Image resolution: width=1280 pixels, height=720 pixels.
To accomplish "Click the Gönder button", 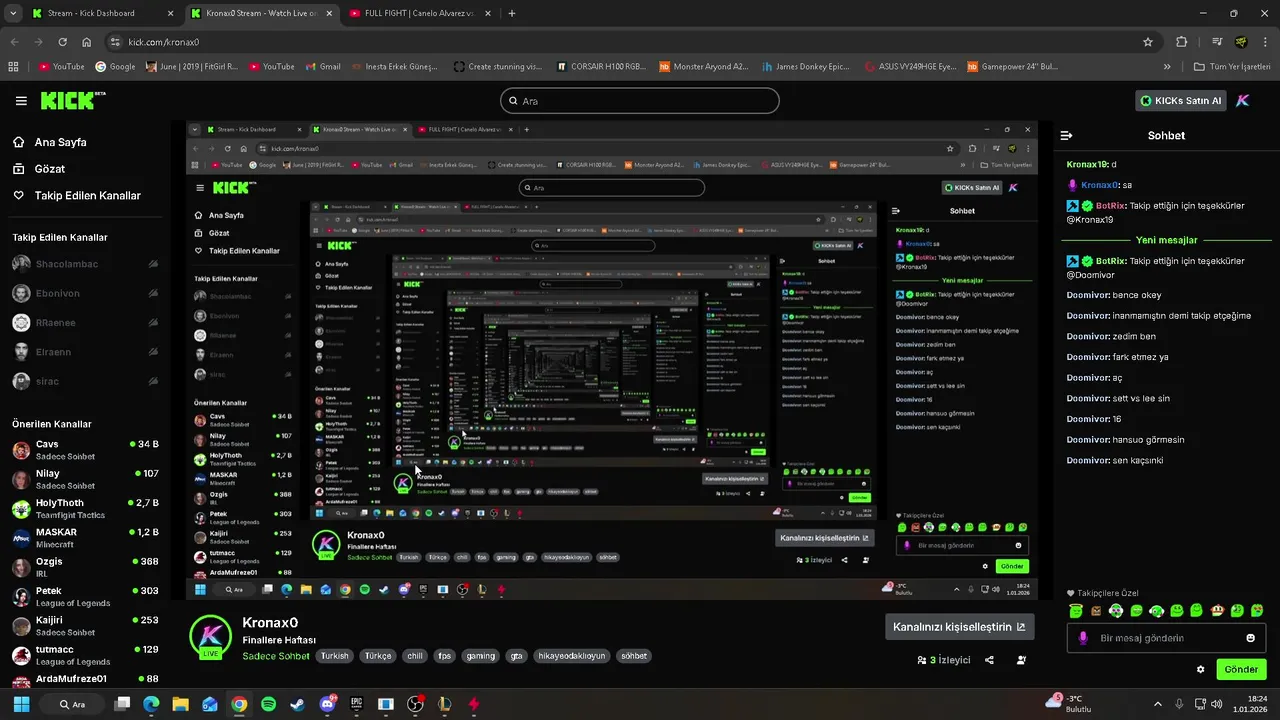I will (1241, 669).
